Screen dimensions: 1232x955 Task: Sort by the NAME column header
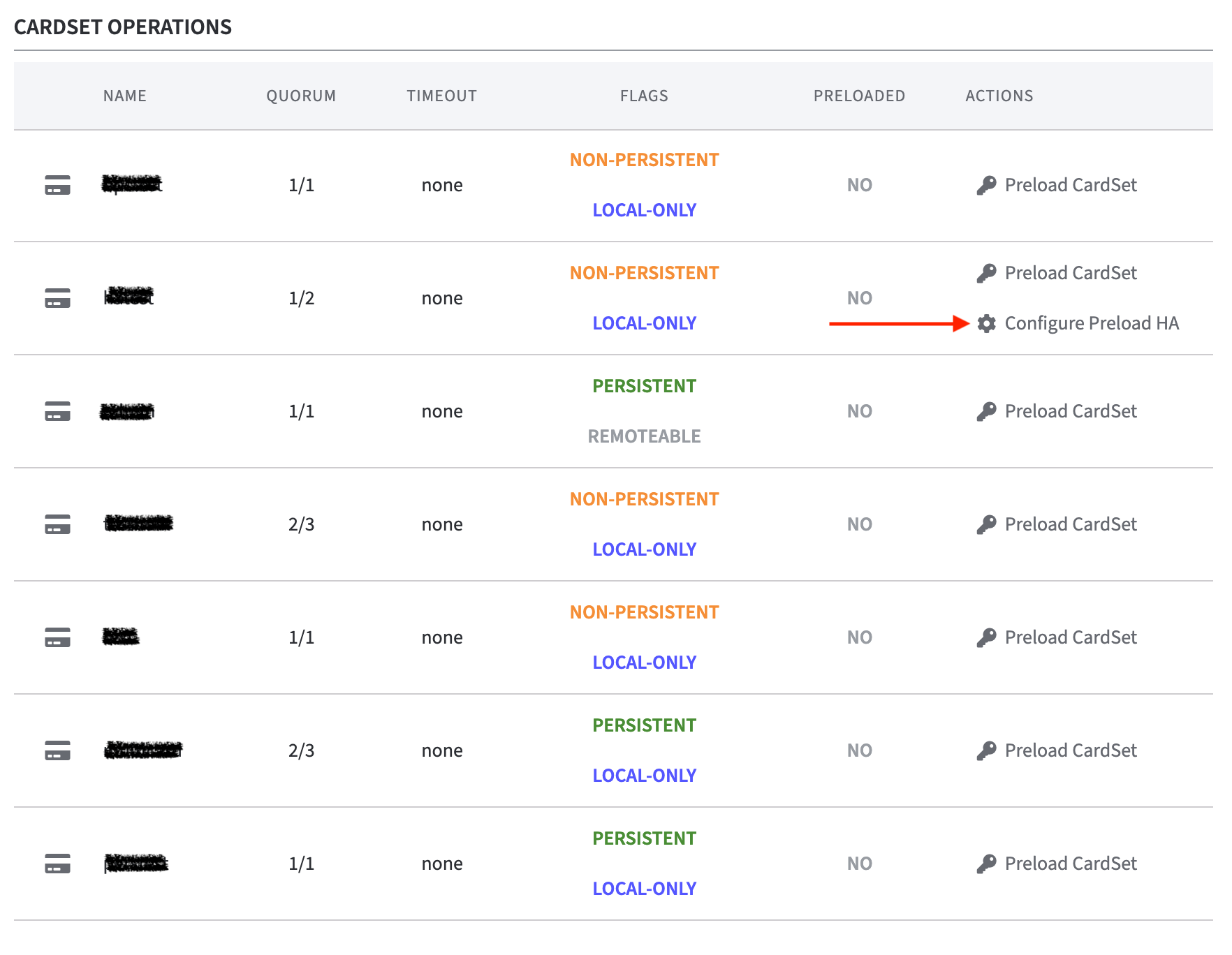click(x=125, y=96)
